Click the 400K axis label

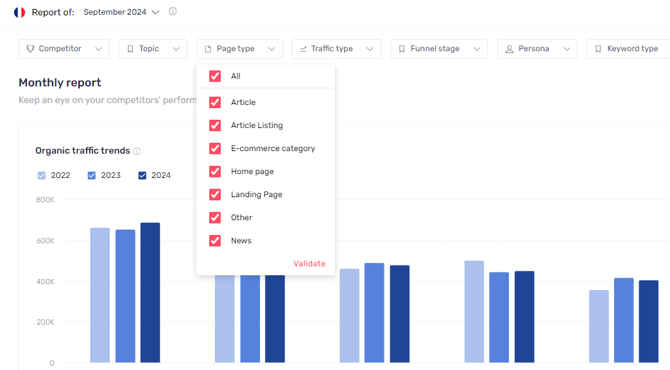(x=45, y=282)
